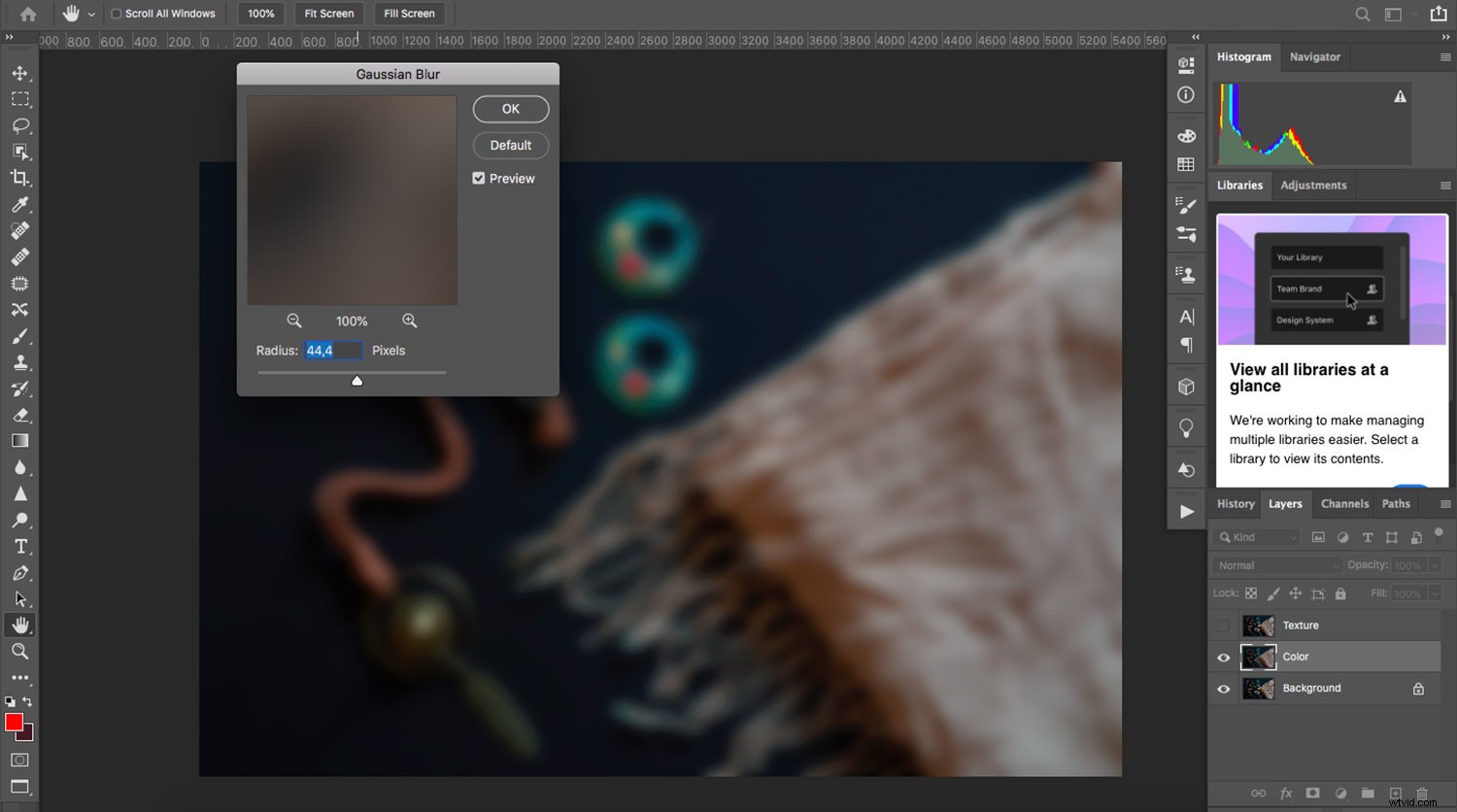
Task: Open the Hand tool dropdown in the options bar
Action: pyautogui.click(x=90, y=14)
